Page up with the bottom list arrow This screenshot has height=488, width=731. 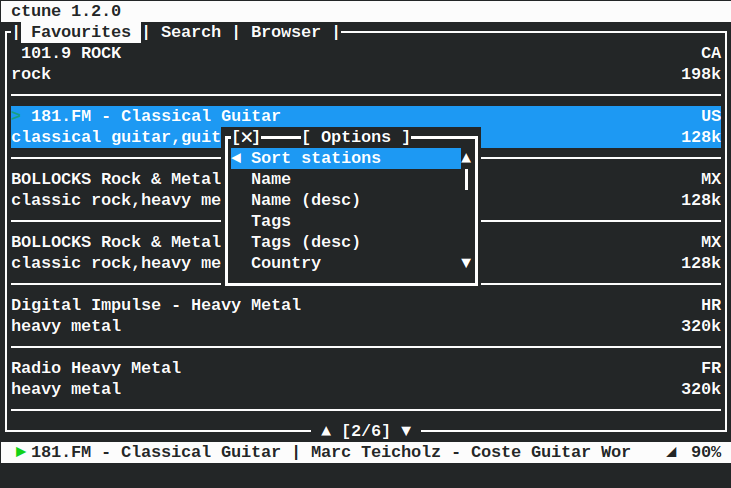326,431
